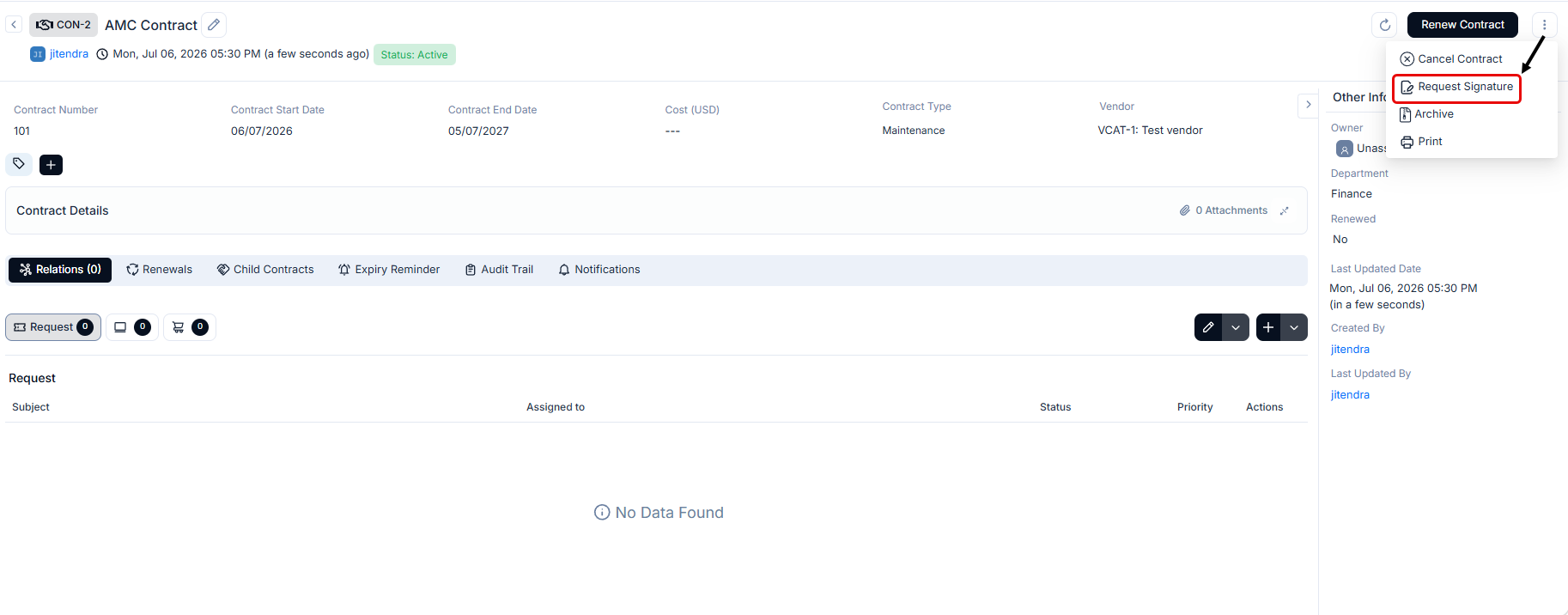Image resolution: width=1568 pixels, height=615 pixels.
Task: Open the three-dot more options menu
Action: coord(1544,25)
